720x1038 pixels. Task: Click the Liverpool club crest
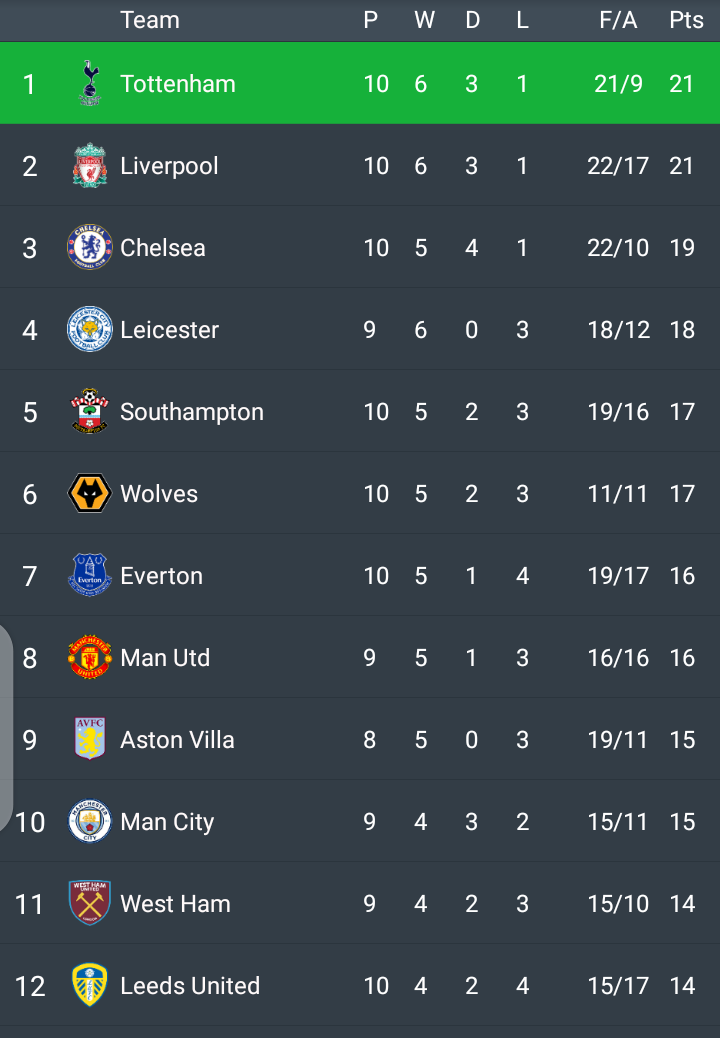click(90, 166)
